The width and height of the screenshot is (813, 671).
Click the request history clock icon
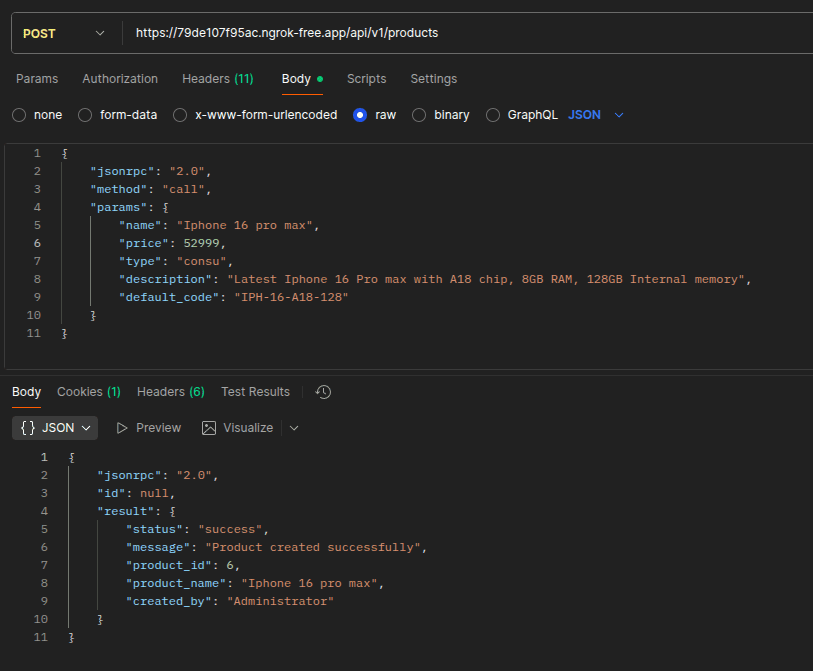click(322, 392)
